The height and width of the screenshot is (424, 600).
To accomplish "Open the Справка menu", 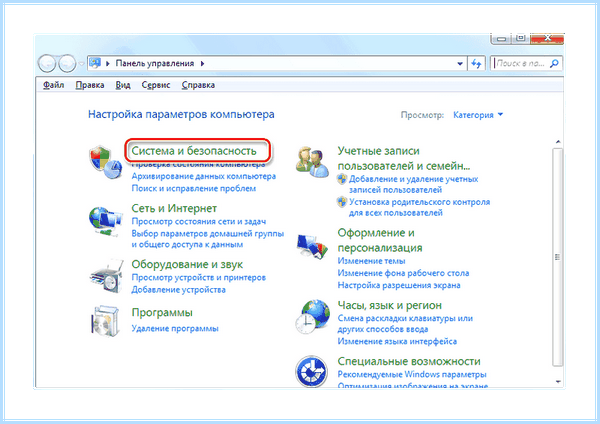I will tap(198, 85).
